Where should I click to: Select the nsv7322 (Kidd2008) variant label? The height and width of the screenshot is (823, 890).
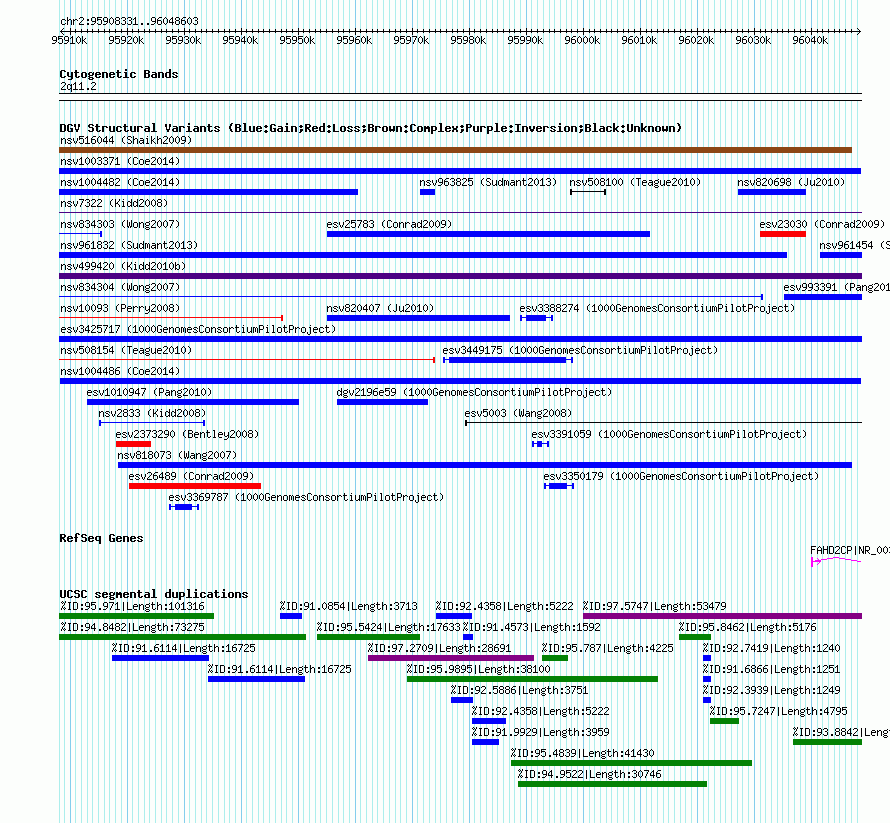[114, 203]
